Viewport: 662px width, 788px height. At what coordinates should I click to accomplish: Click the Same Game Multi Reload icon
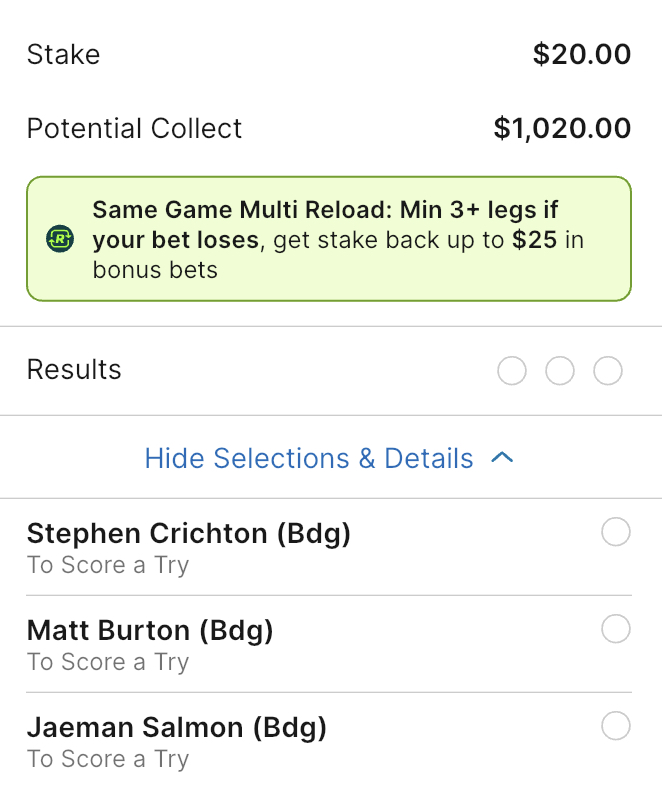(60, 239)
